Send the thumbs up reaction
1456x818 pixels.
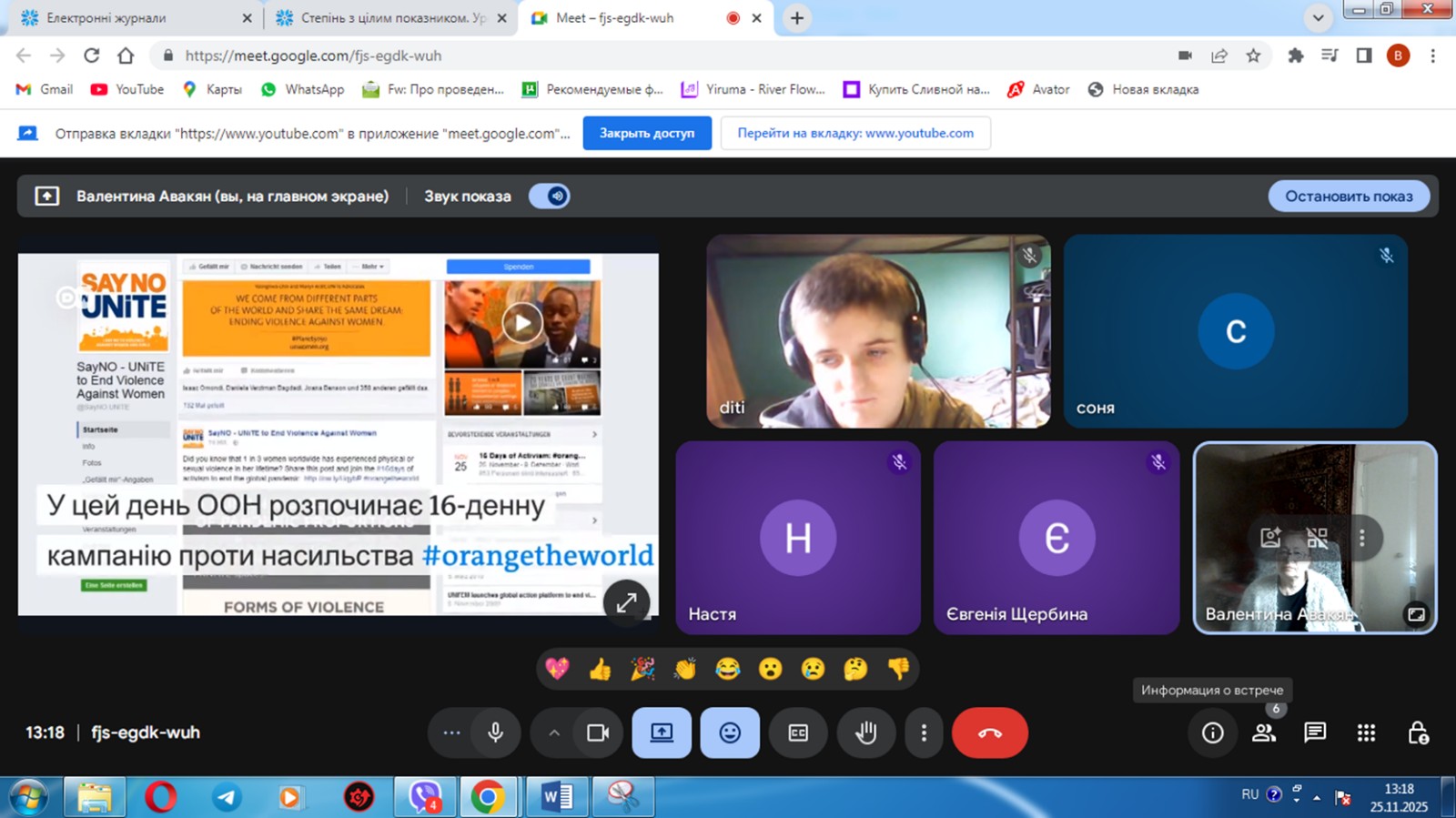click(x=600, y=670)
